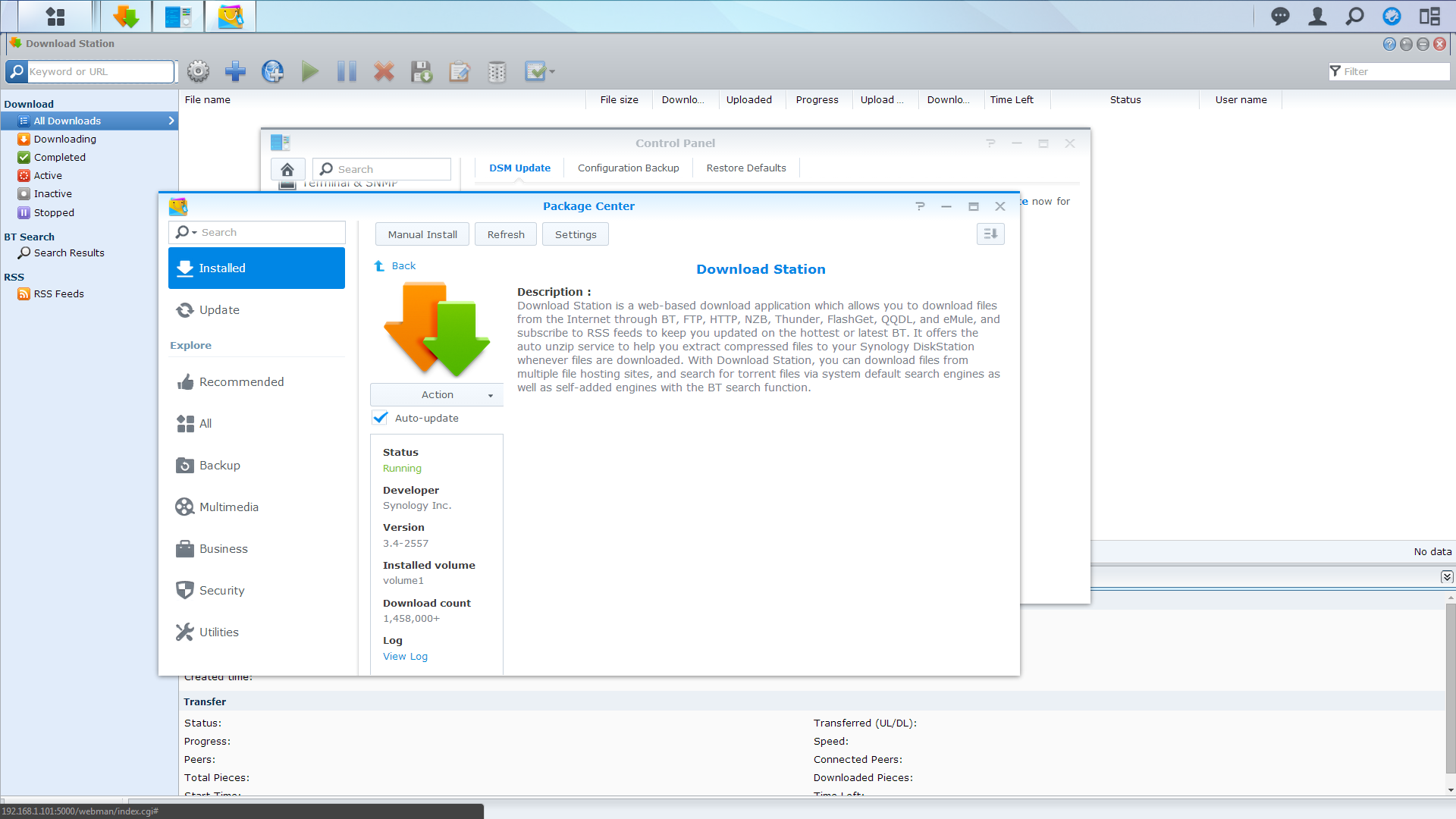Sort by the Status column header
This screenshot has width=1456, height=819.
click(1125, 99)
